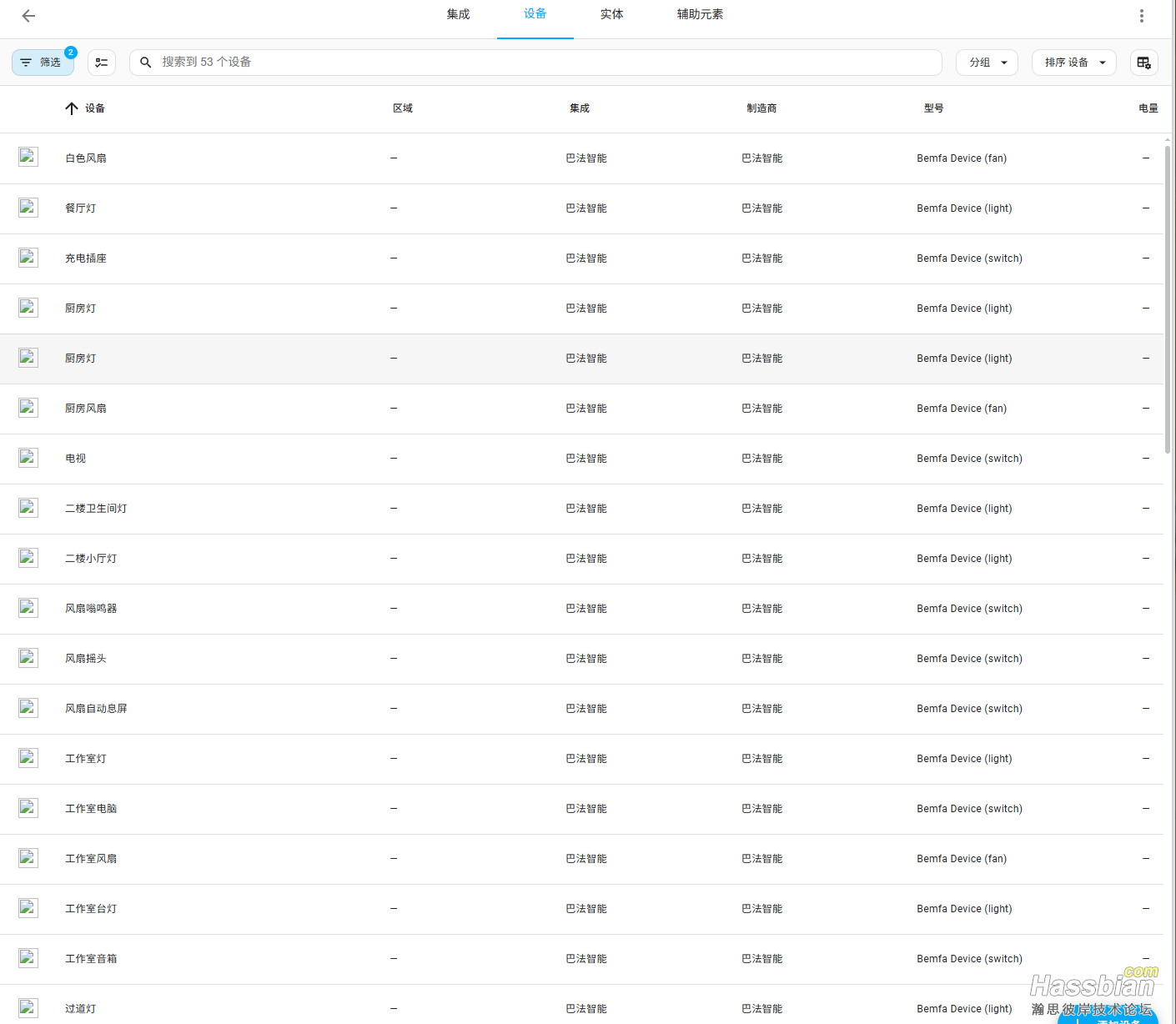The image size is (1176, 1024).
Task: Open the 风扇嗡鸣器 device
Action: [x=91, y=609]
